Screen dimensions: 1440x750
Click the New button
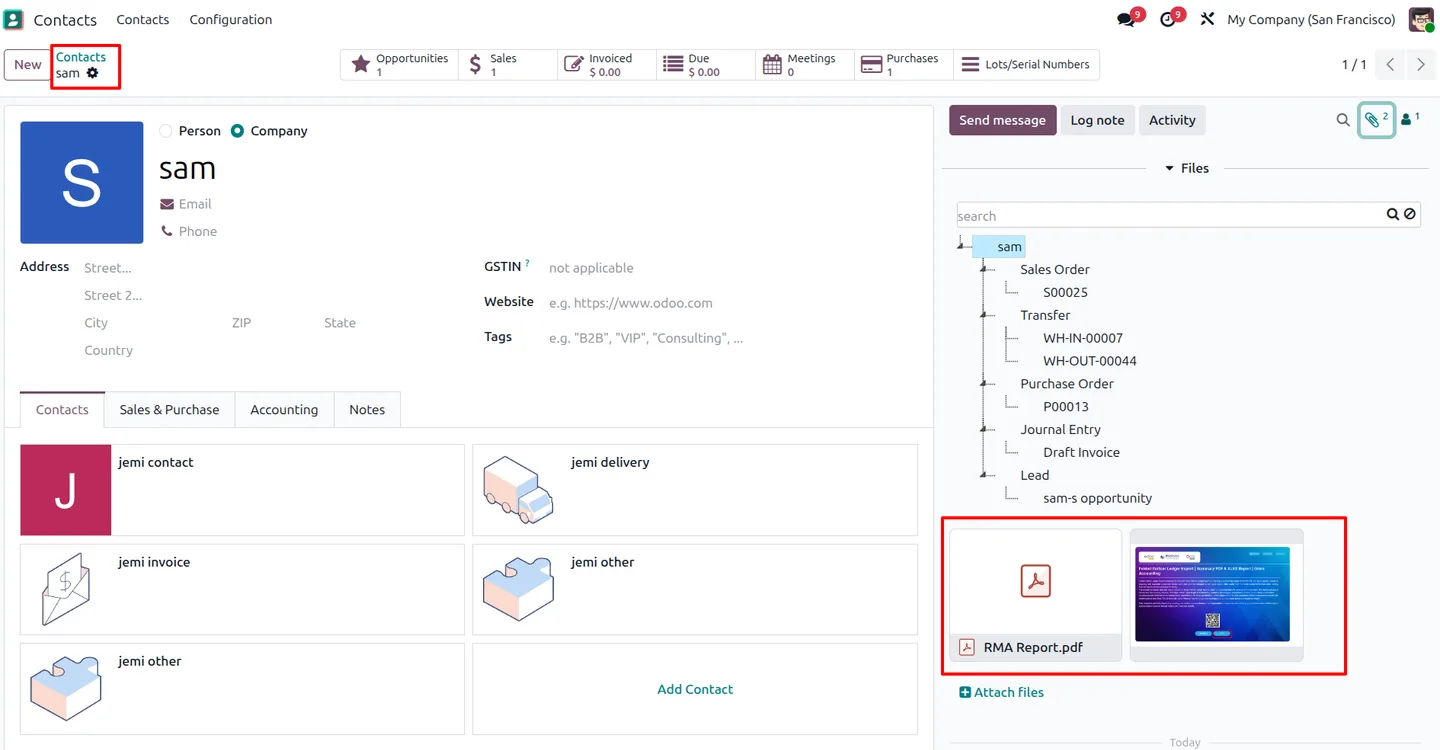click(x=28, y=65)
